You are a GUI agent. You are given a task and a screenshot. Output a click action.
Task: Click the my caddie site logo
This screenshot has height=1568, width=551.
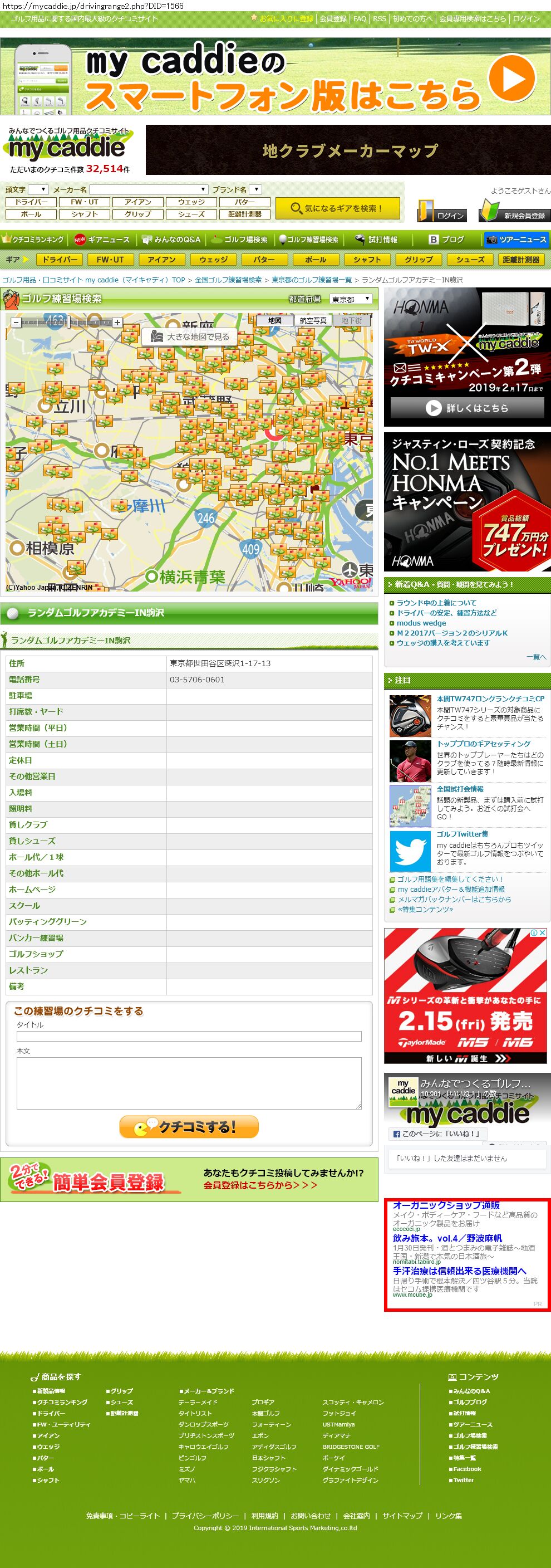[x=67, y=145]
